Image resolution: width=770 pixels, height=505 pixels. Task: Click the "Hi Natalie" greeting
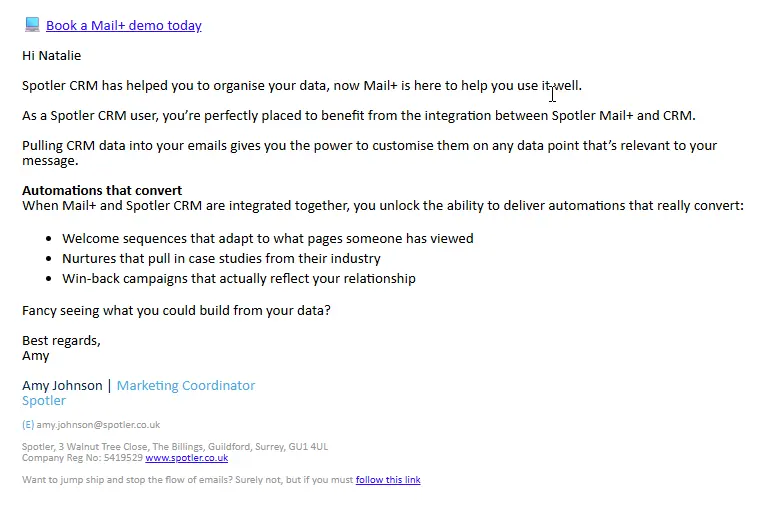coord(52,56)
